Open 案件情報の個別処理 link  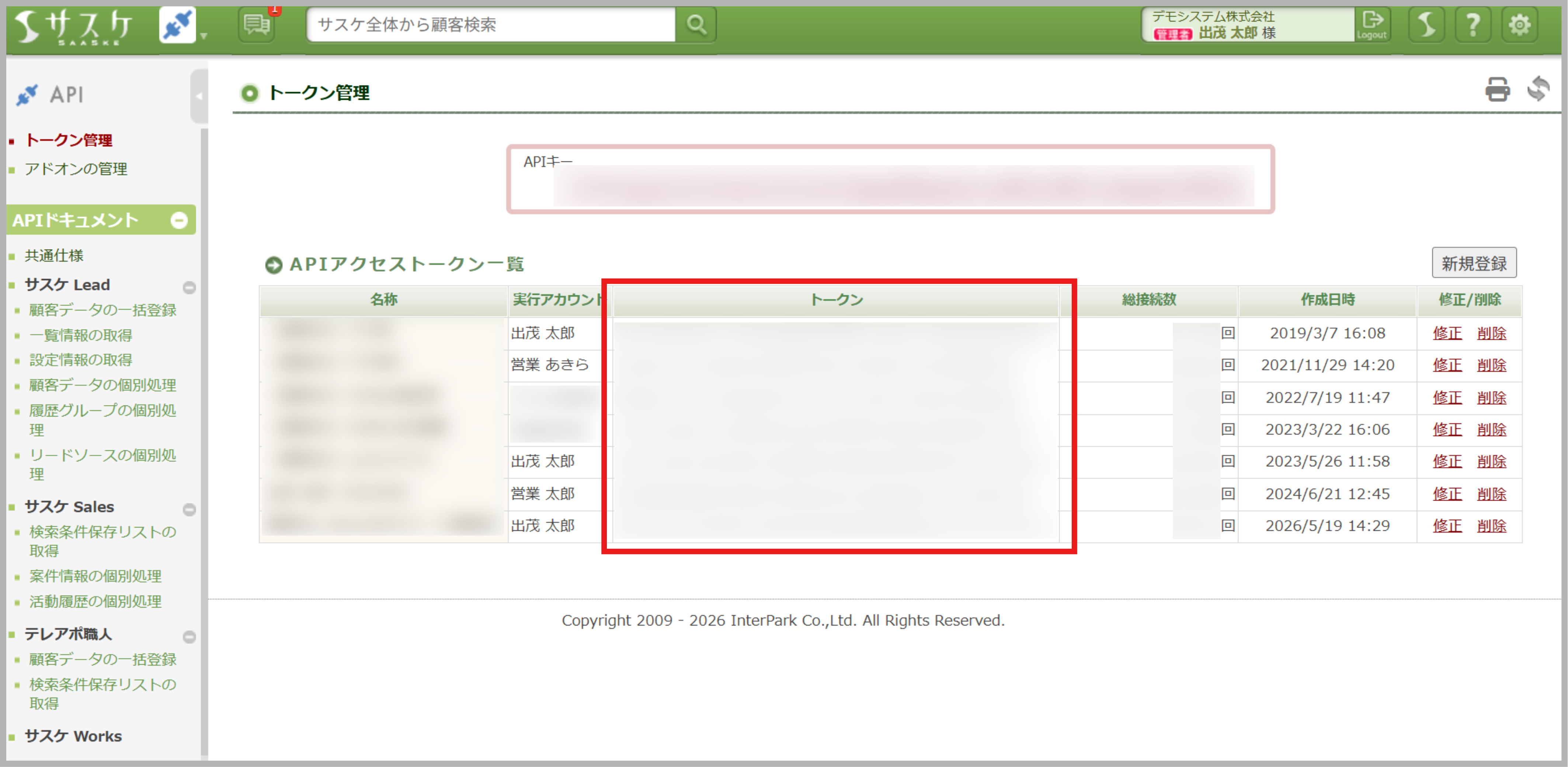(x=95, y=576)
